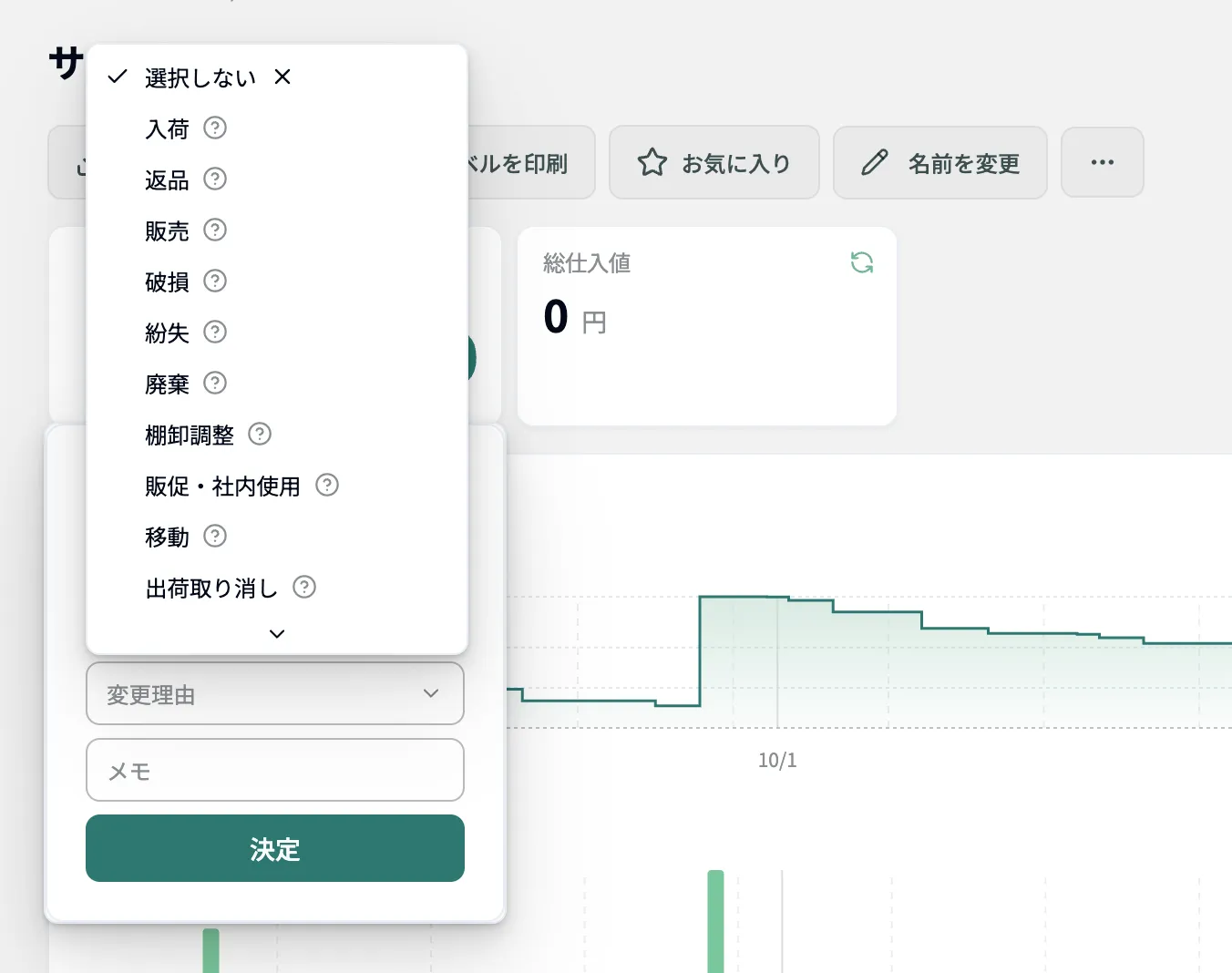Select 棚卸調整 menu entry
Viewport: 1232px width, 973px height.
click(x=189, y=435)
